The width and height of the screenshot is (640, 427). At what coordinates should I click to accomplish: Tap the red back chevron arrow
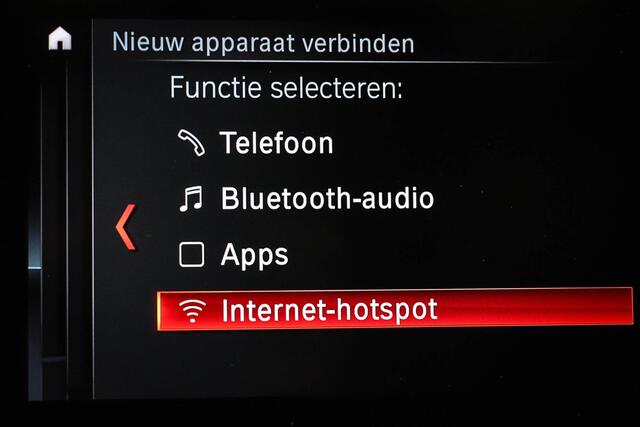126,227
